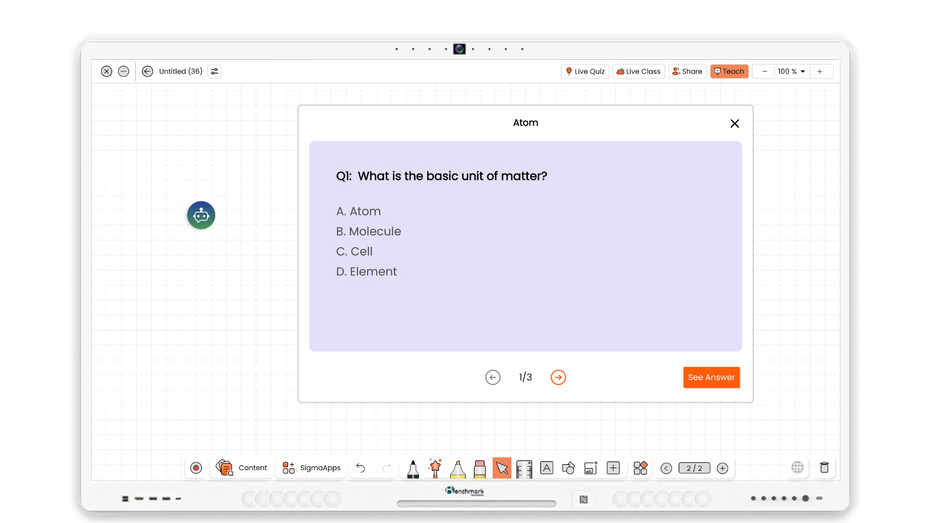Open the 100 % zoom dropdown
Image resolution: width=930 pixels, height=523 pixels.
pyautogui.click(x=791, y=71)
